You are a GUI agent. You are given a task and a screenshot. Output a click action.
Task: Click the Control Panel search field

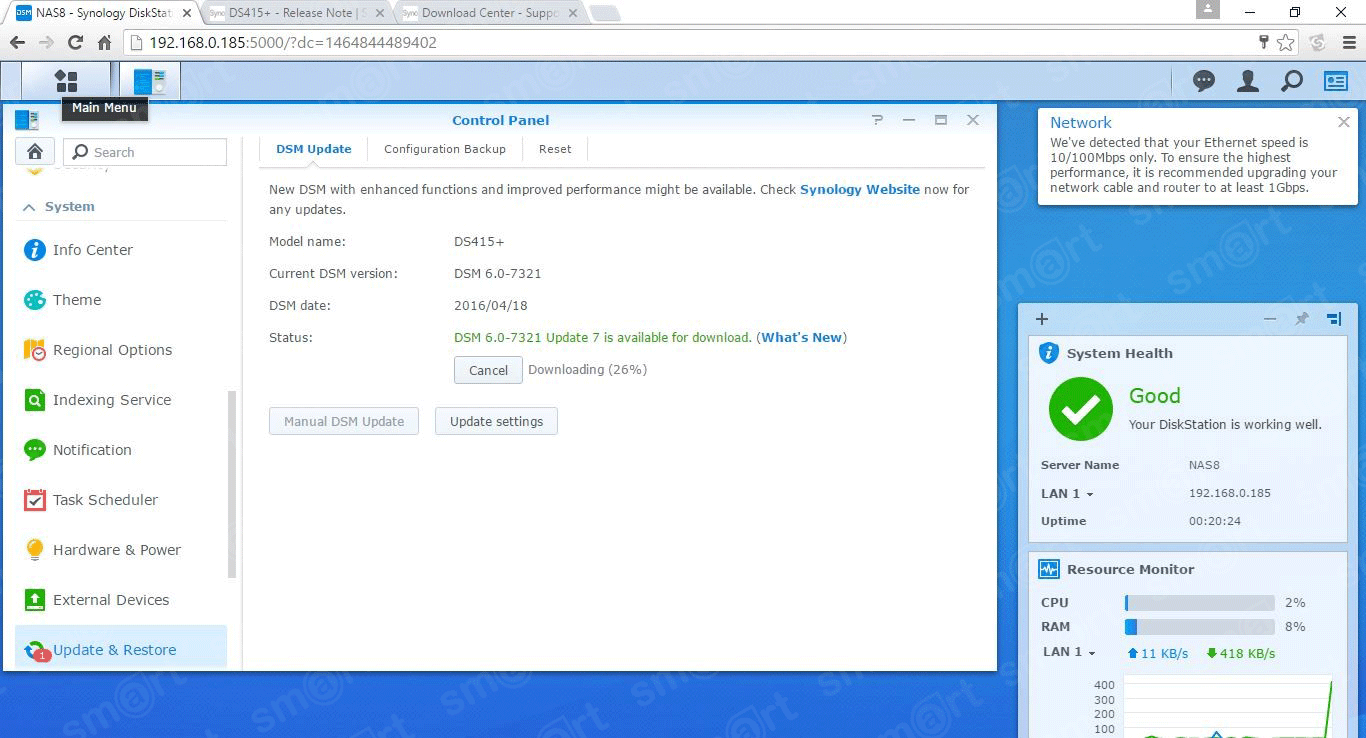145,152
